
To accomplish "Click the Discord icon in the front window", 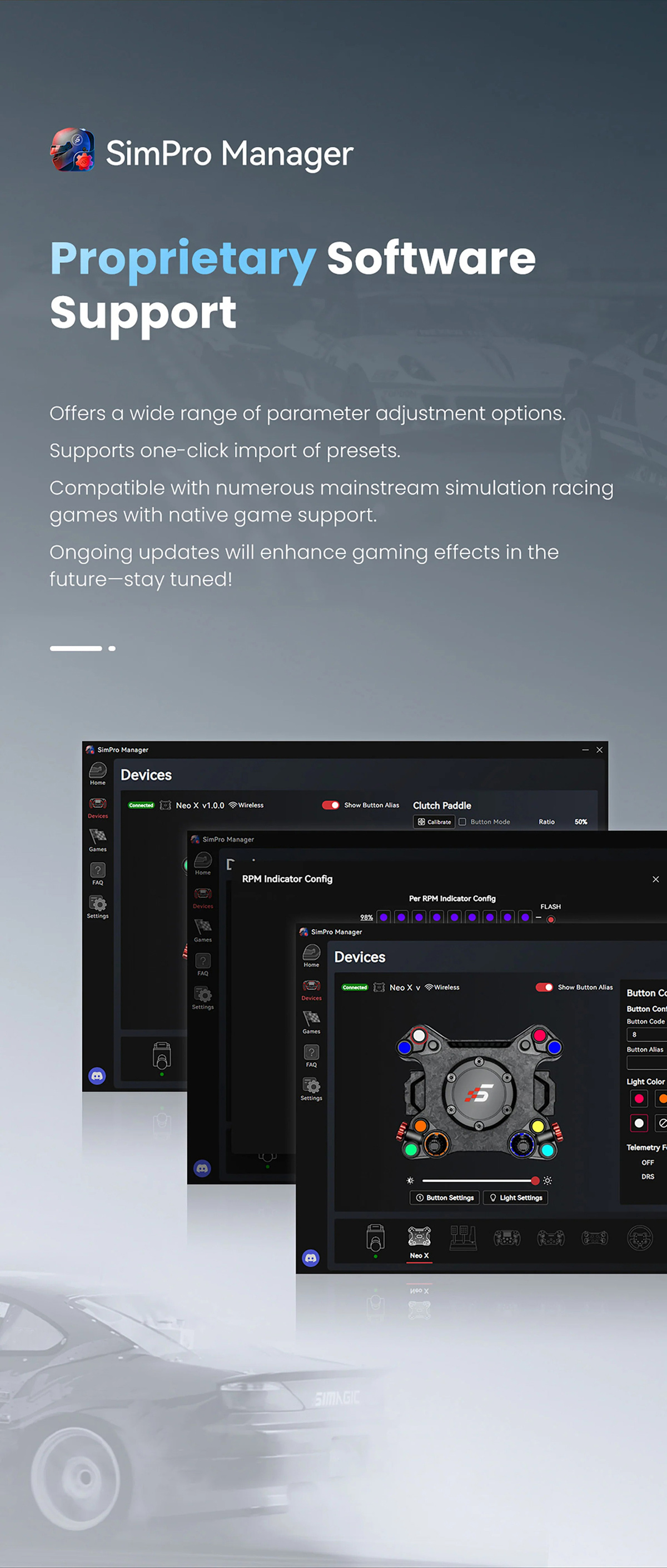I will 311,1258.
